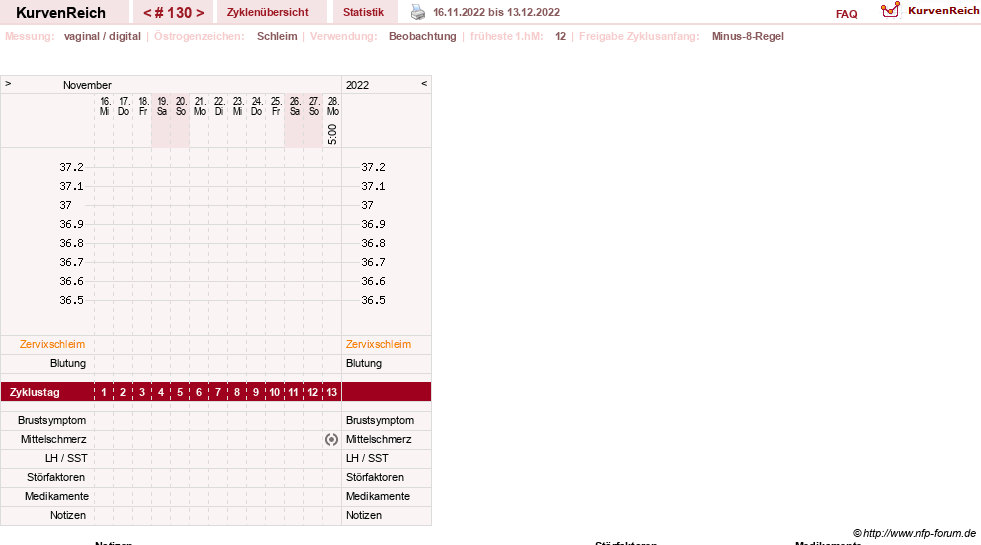Click the left Blutung row label
981x545 pixels.
[68, 363]
